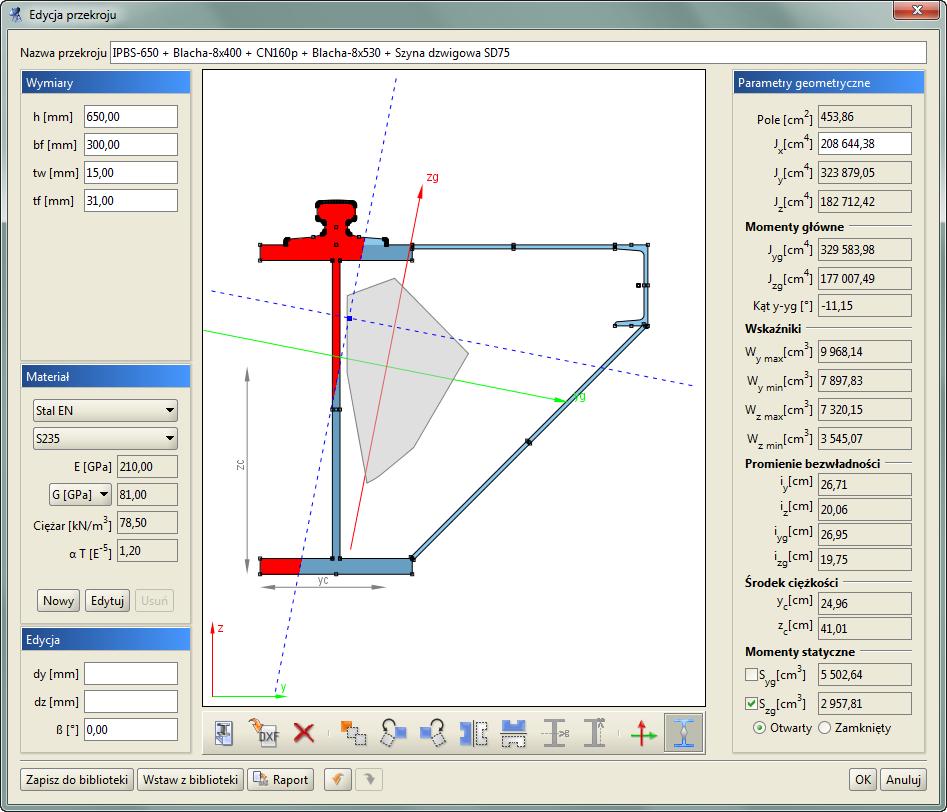Open the Raport button
This screenshot has height=812, width=947.
[281, 779]
